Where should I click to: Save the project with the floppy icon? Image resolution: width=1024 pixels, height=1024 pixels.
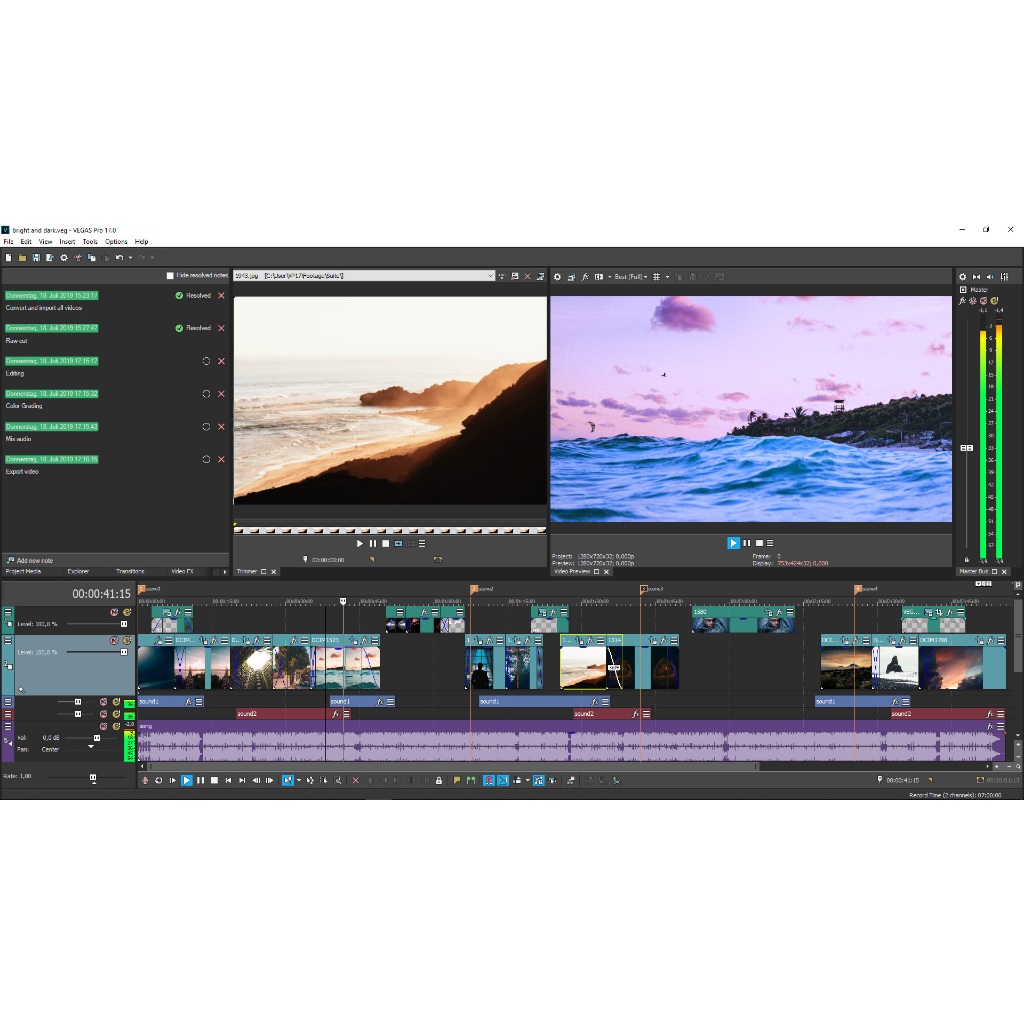pyautogui.click(x=36, y=258)
